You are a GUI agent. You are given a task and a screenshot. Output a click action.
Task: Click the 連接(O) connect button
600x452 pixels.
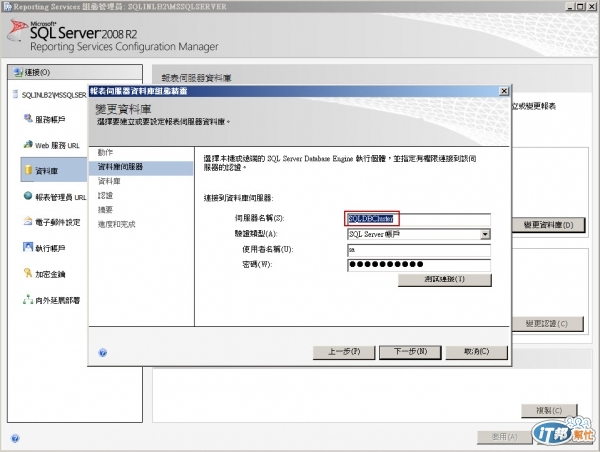coord(75,72)
